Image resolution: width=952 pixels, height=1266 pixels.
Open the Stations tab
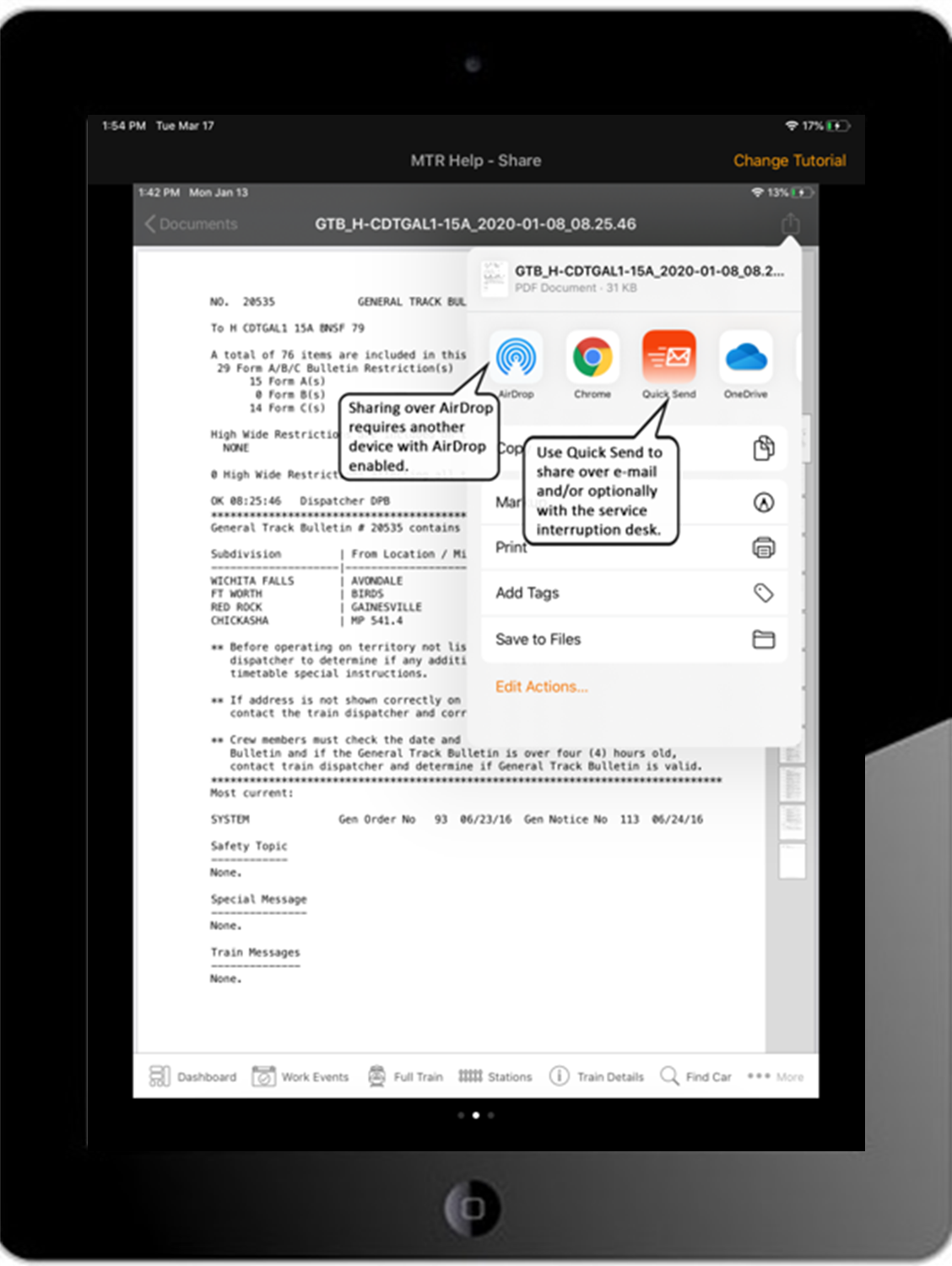[495, 1076]
